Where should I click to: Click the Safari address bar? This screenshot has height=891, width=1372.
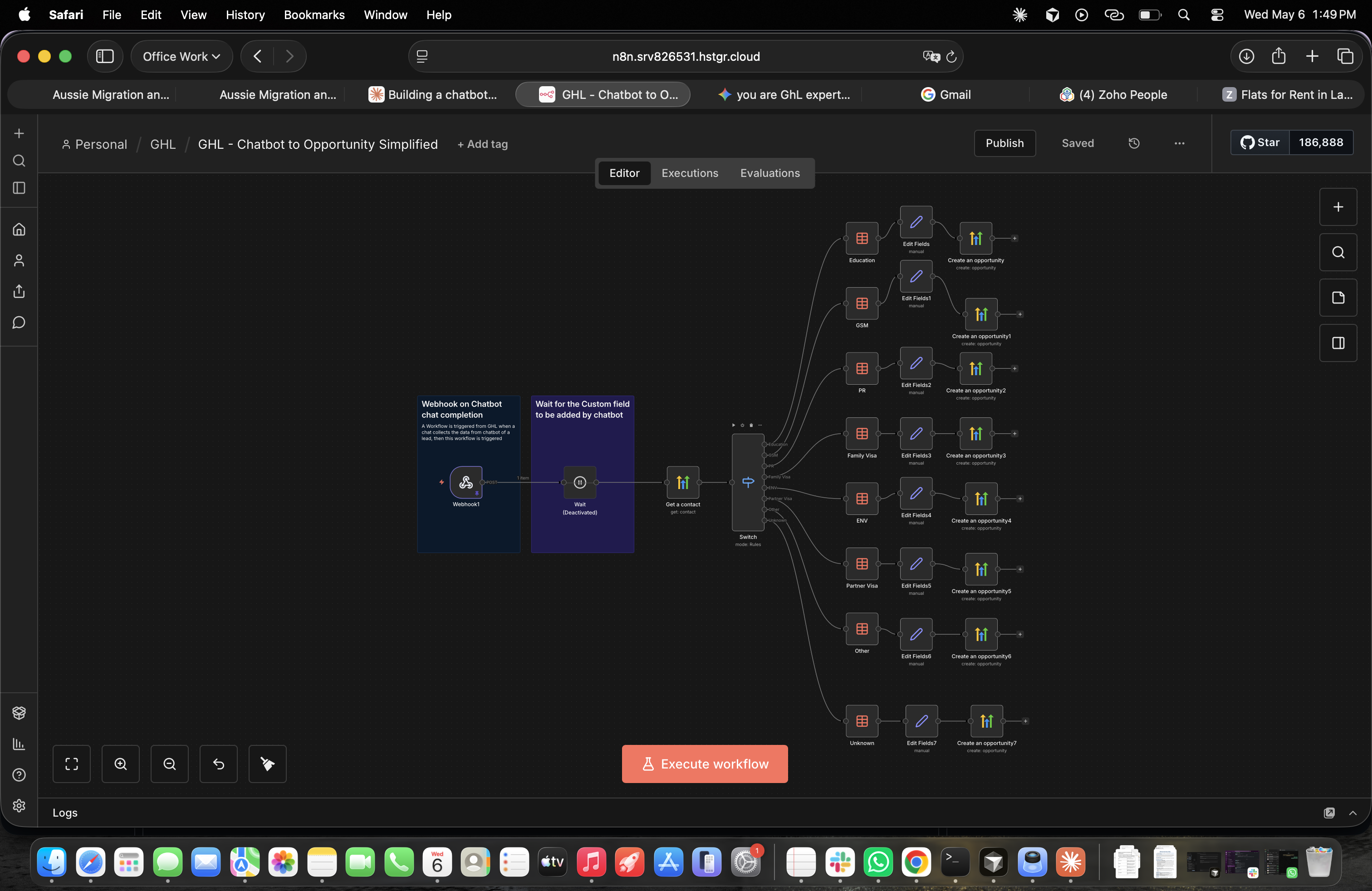pyautogui.click(x=686, y=56)
